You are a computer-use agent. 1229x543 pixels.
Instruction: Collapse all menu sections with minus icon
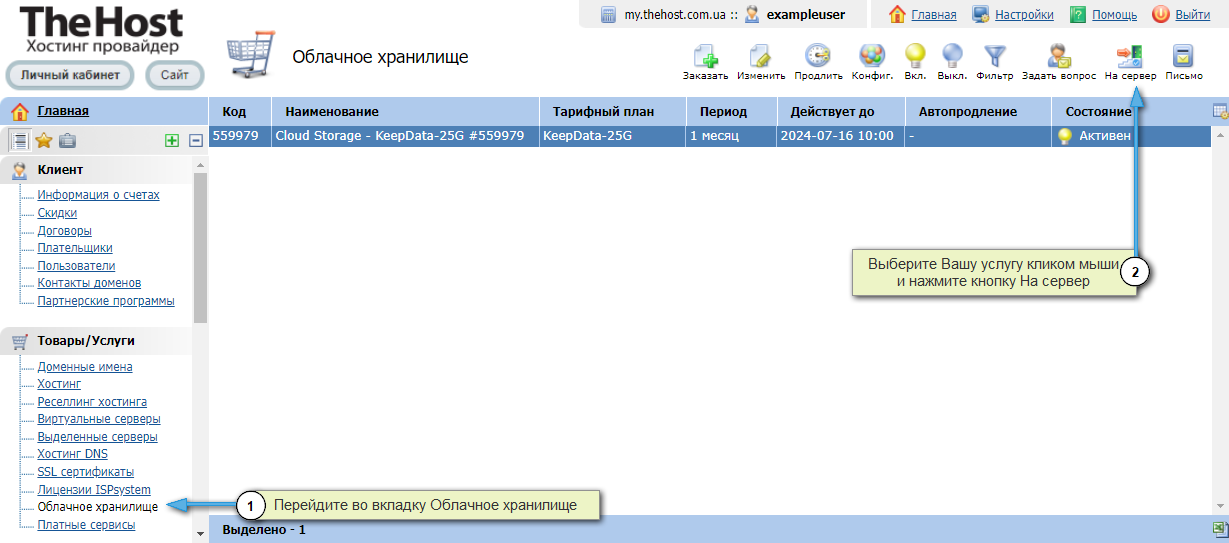[196, 141]
